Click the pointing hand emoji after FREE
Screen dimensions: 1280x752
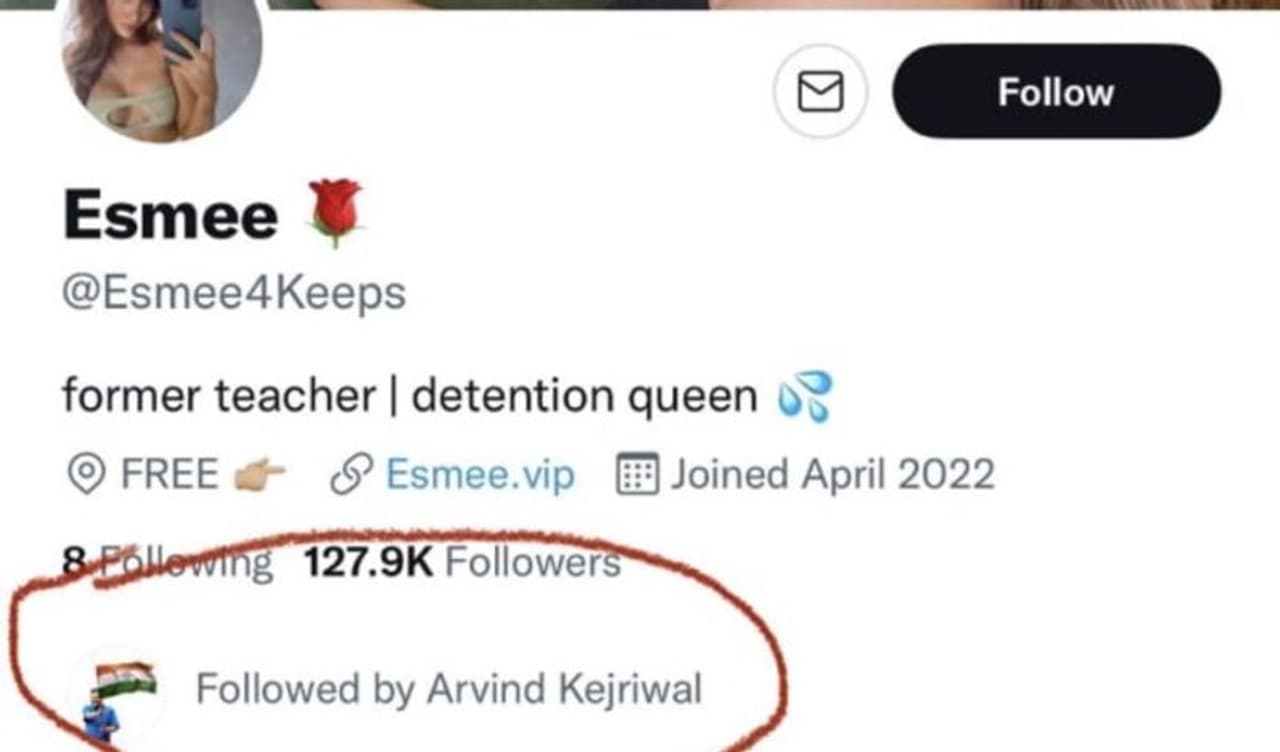[259, 474]
